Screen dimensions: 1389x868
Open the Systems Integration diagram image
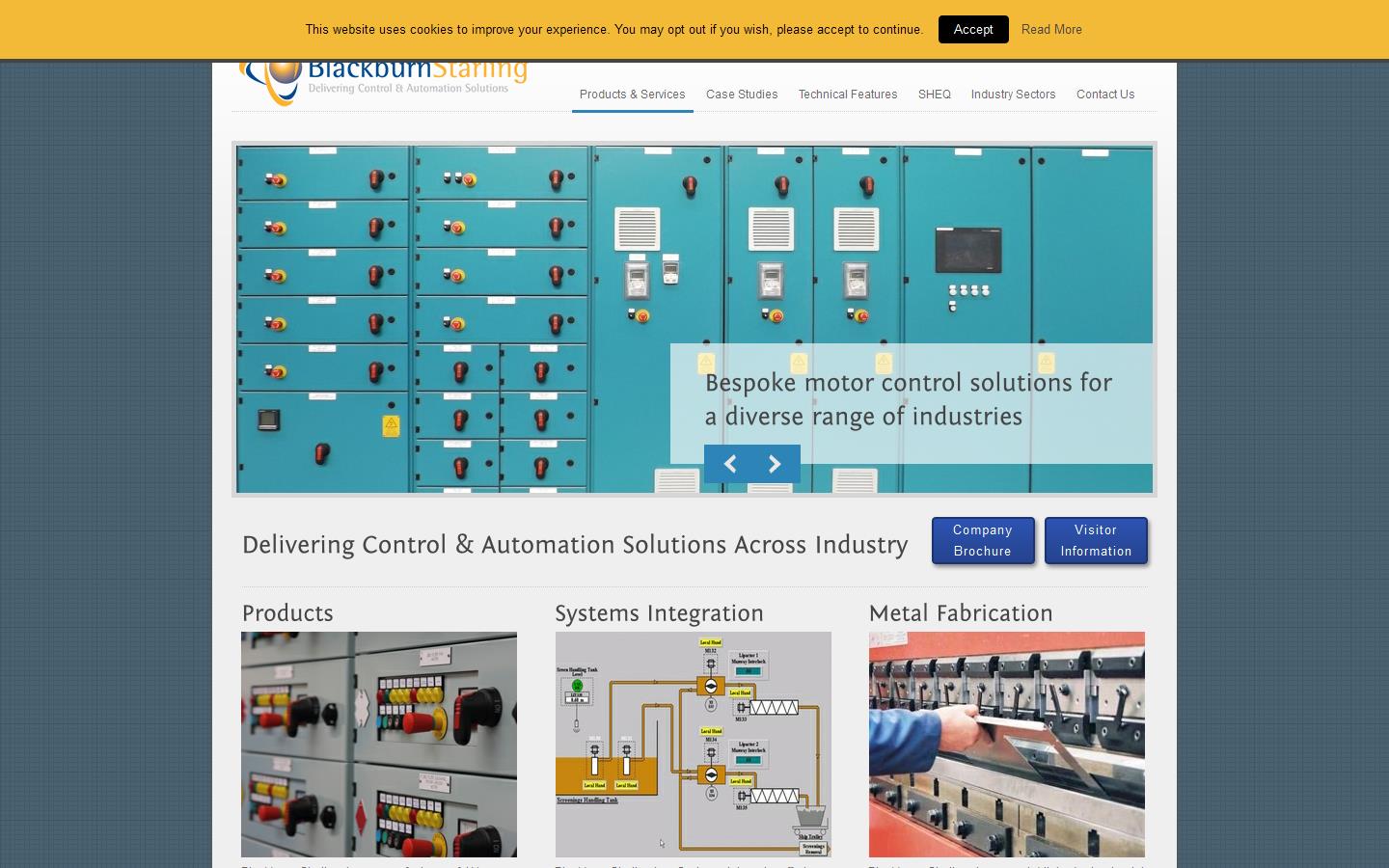(693, 744)
